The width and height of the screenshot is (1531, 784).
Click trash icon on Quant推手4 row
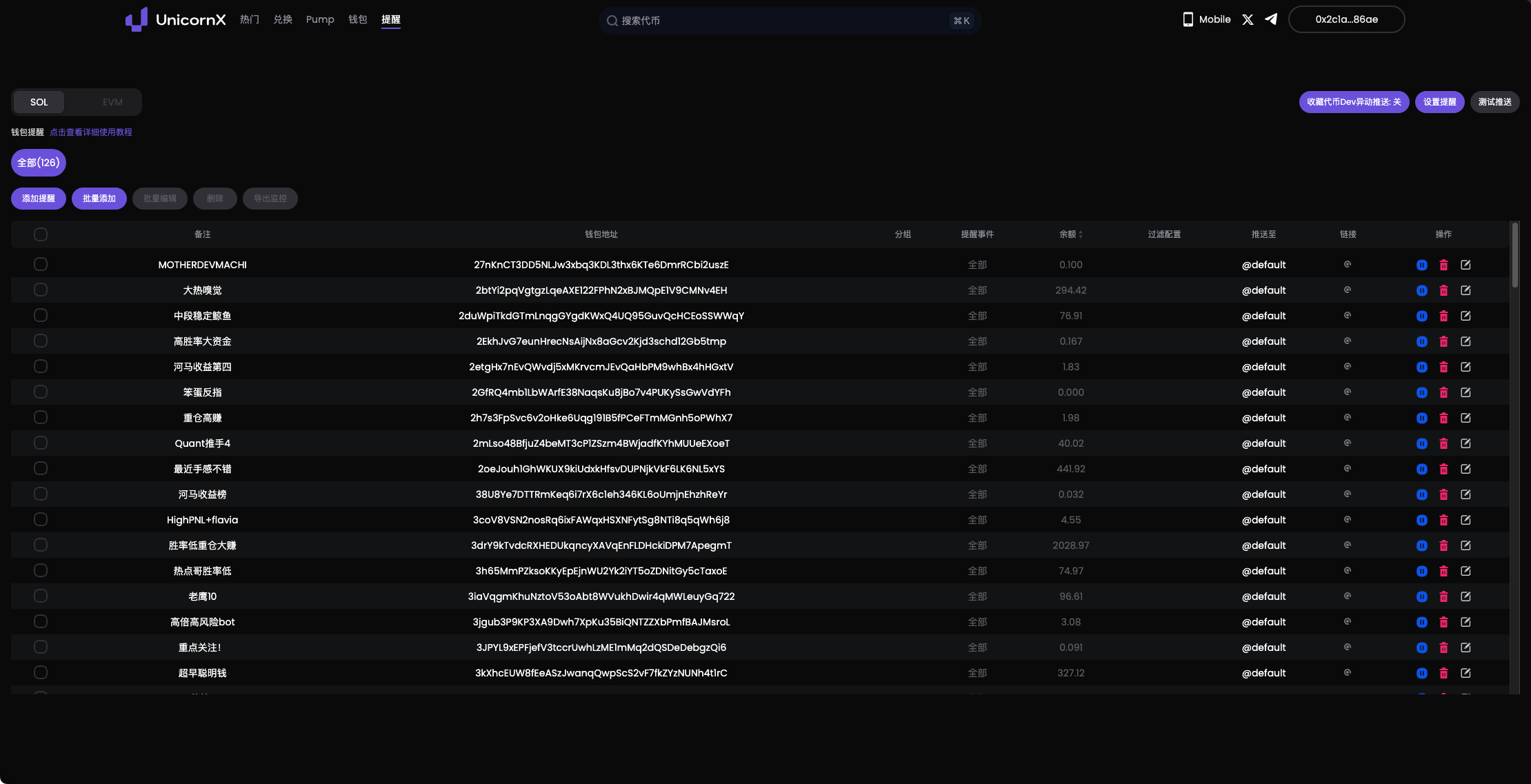[1443, 443]
